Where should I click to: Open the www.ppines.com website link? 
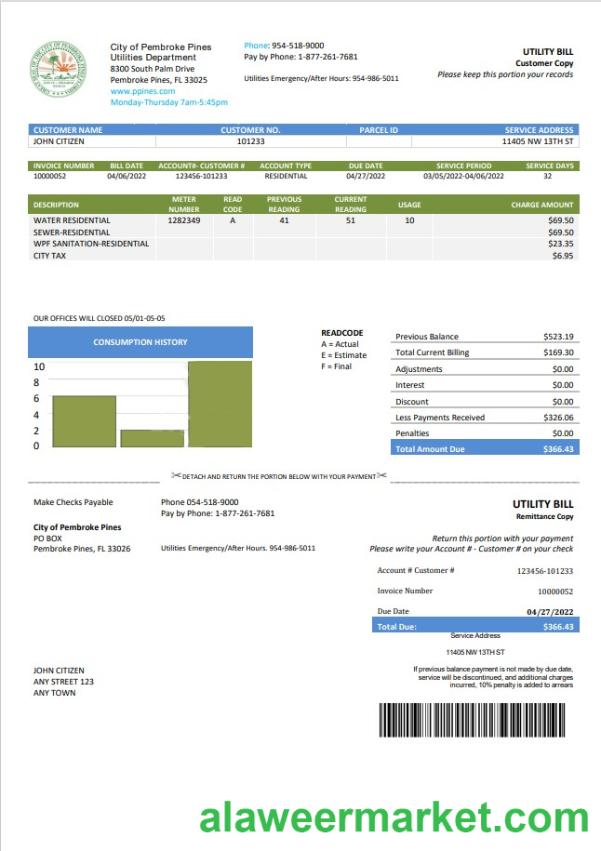click(142, 91)
